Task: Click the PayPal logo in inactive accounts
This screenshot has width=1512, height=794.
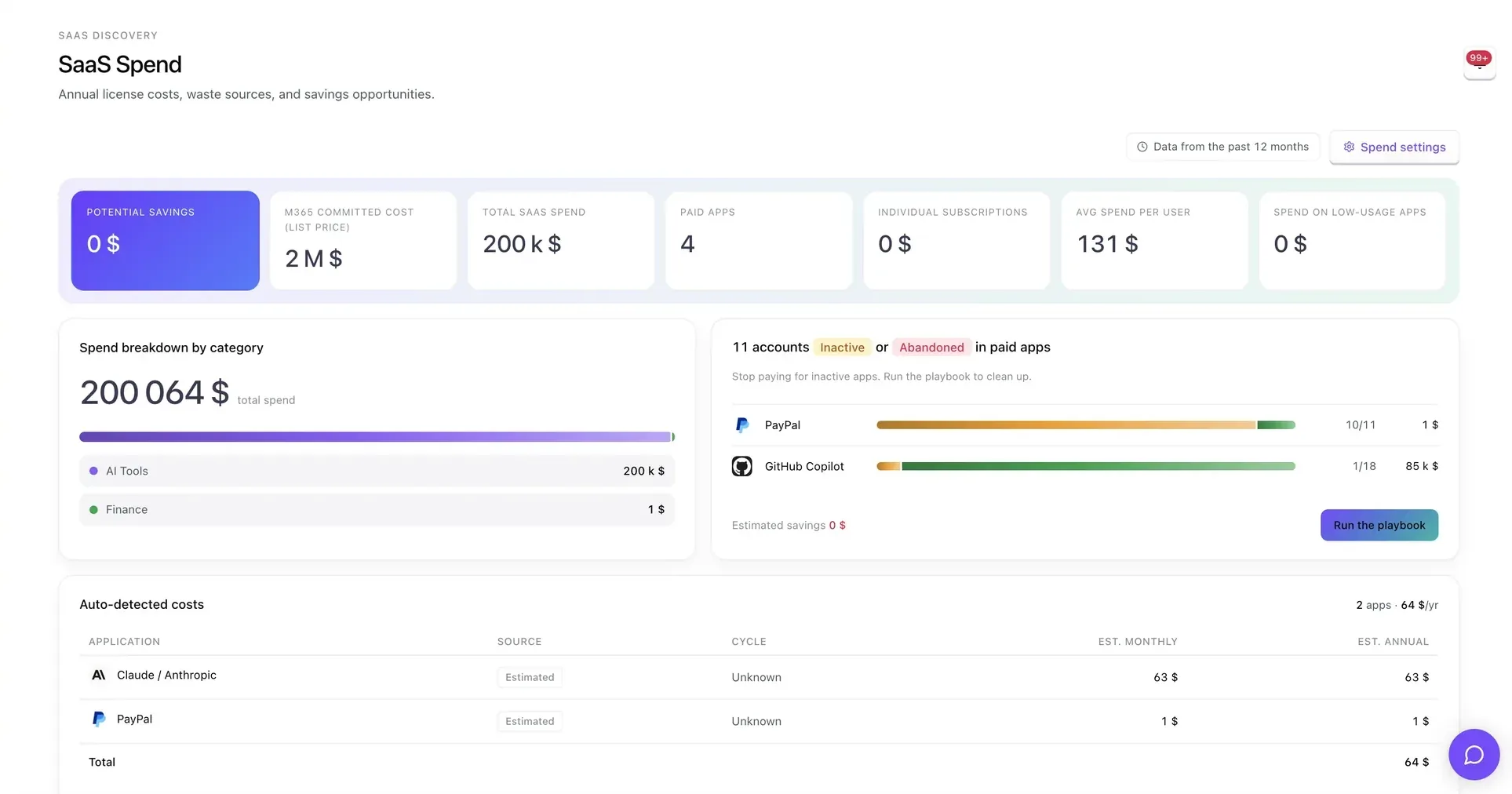Action: [741, 424]
